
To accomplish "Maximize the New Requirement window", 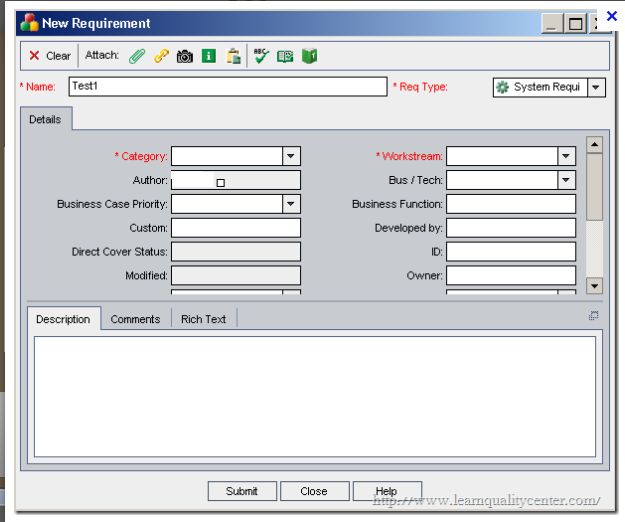I will pos(575,24).
